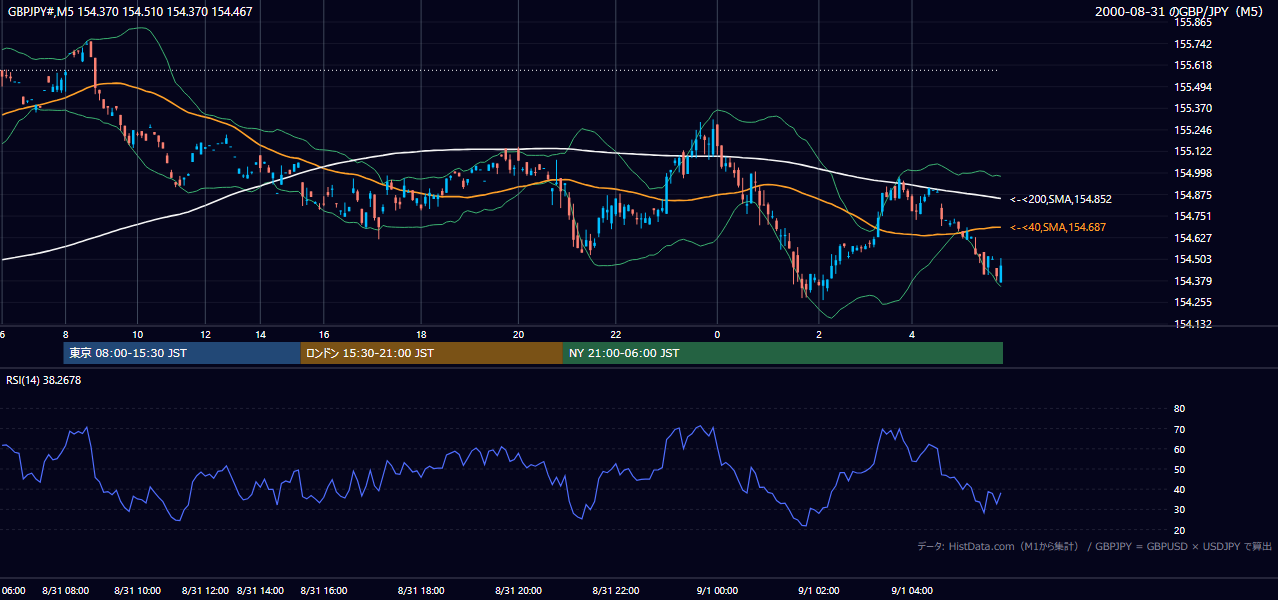This screenshot has width=1278, height=600.
Task: Click price axis value 154.751
Action: [x=1192, y=216]
